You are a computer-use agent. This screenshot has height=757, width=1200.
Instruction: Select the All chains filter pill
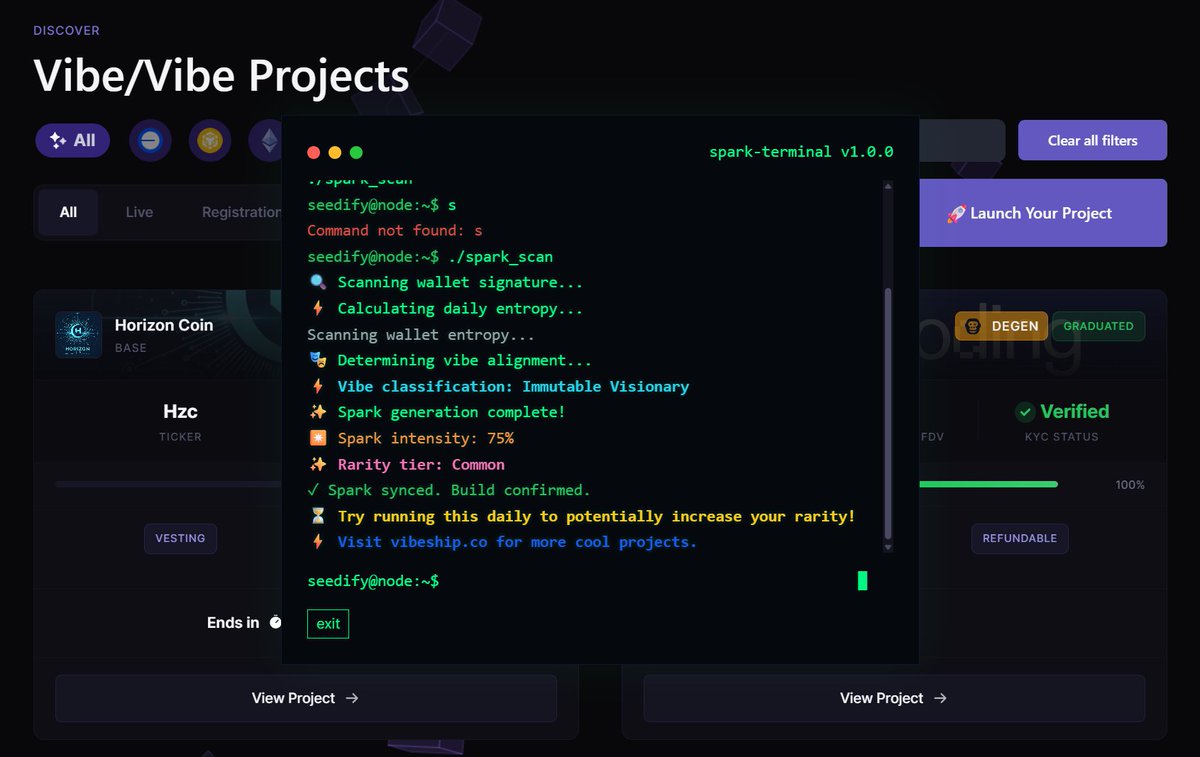click(x=72, y=141)
